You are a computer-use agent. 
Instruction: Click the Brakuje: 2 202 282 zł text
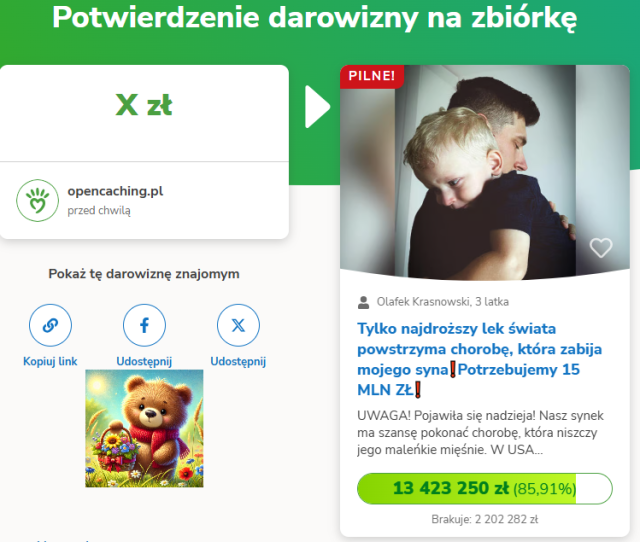[x=485, y=520]
